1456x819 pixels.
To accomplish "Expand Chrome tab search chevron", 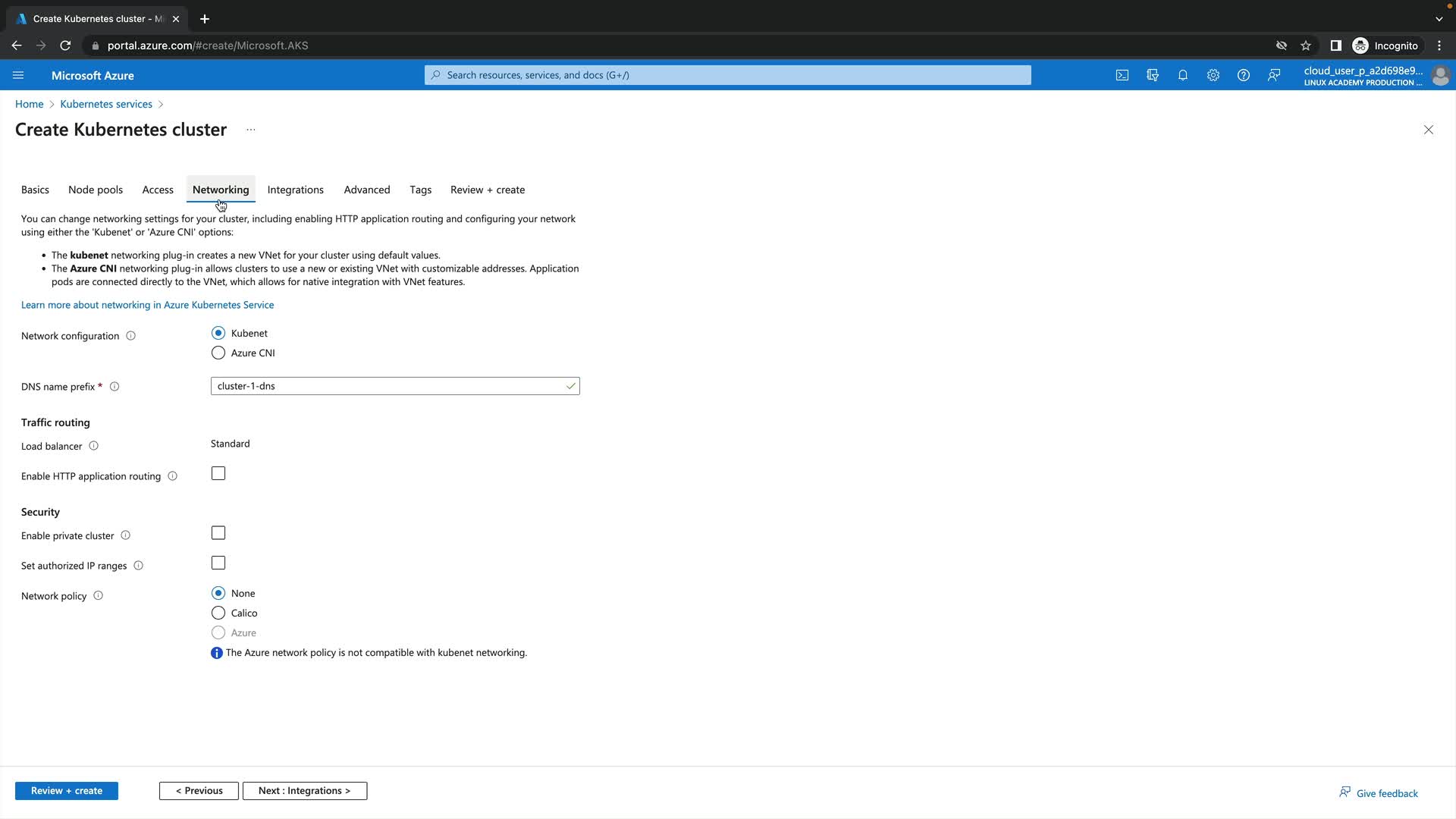I will point(1439,19).
